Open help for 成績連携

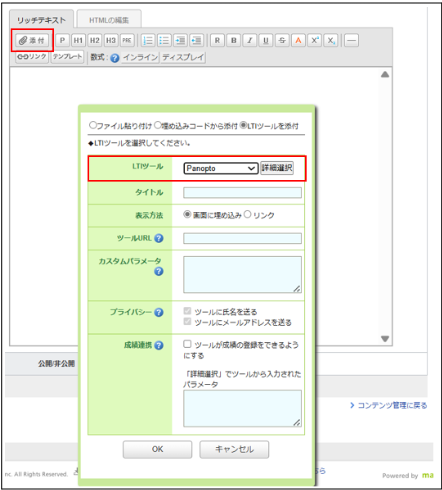pyautogui.click(x=159, y=345)
